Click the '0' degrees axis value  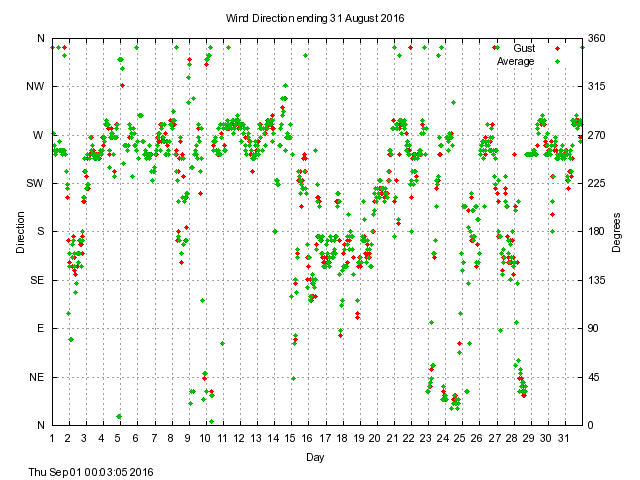pos(591,425)
